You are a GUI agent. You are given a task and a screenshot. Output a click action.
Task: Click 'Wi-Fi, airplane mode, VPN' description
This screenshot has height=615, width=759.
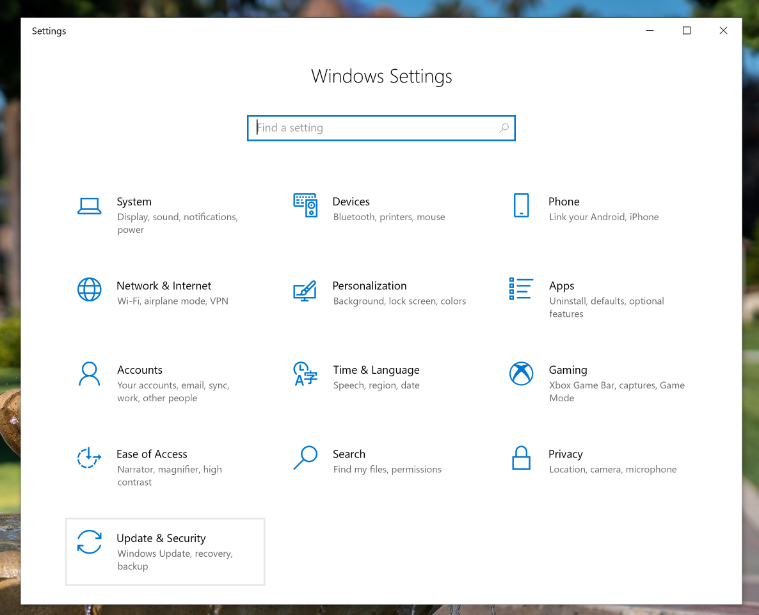(x=173, y=301)
